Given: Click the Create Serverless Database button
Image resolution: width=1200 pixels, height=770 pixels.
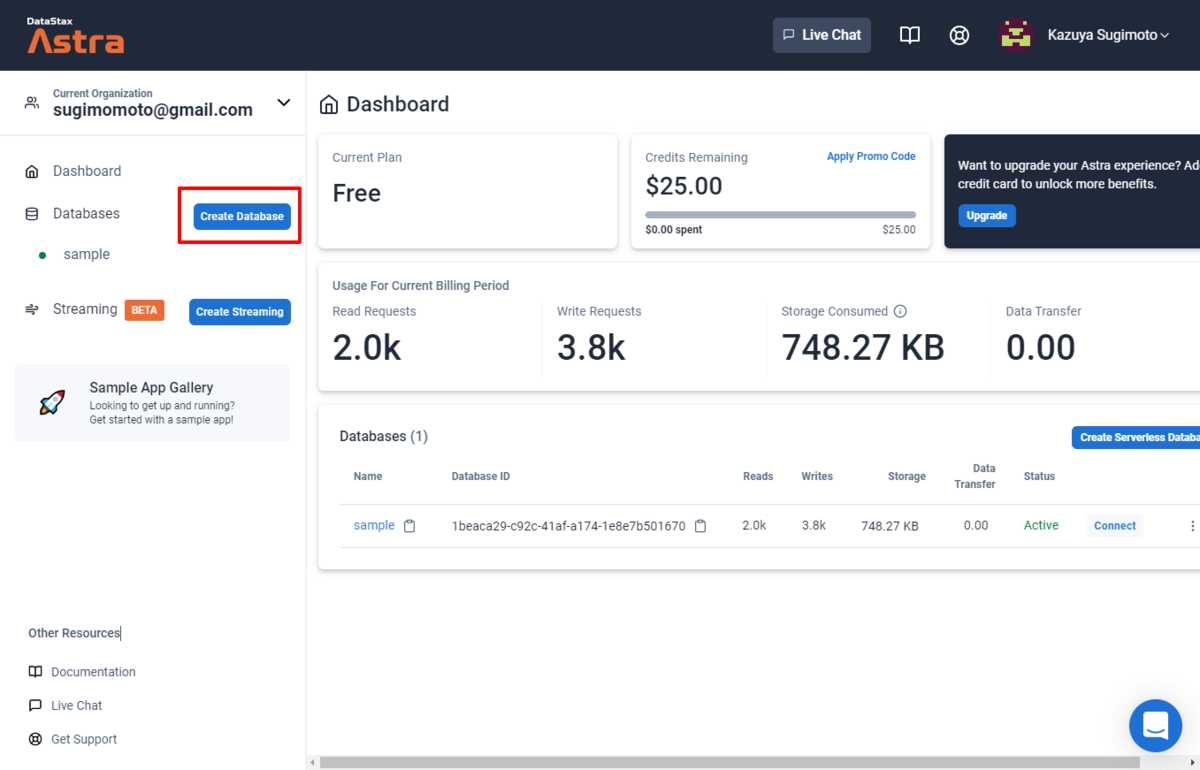Looking at the screenshot, I should pyautogui.click(x=1136, y=437).
